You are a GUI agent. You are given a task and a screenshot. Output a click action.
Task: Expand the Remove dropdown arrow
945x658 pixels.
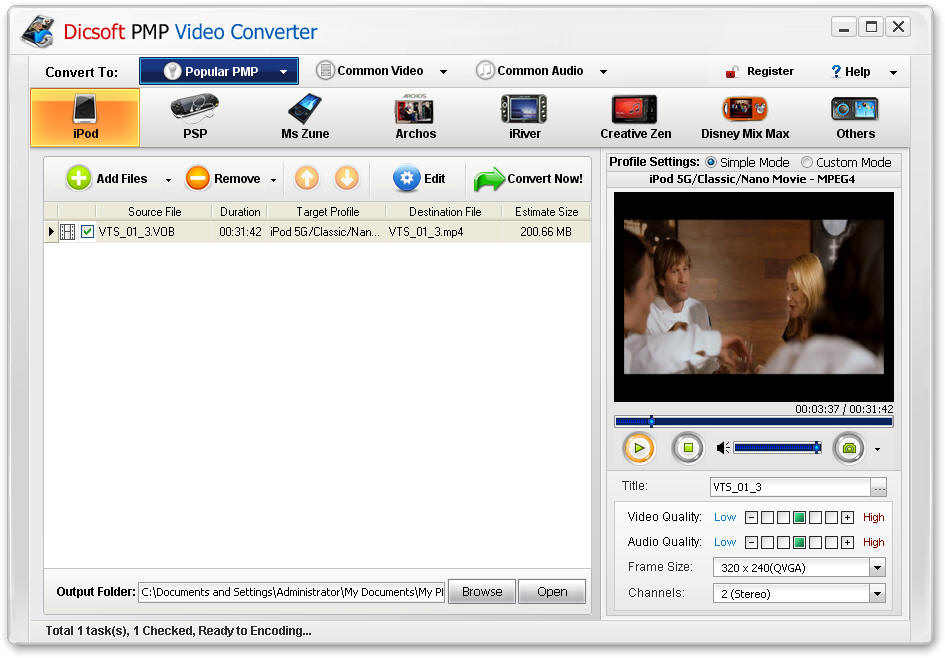273,180
